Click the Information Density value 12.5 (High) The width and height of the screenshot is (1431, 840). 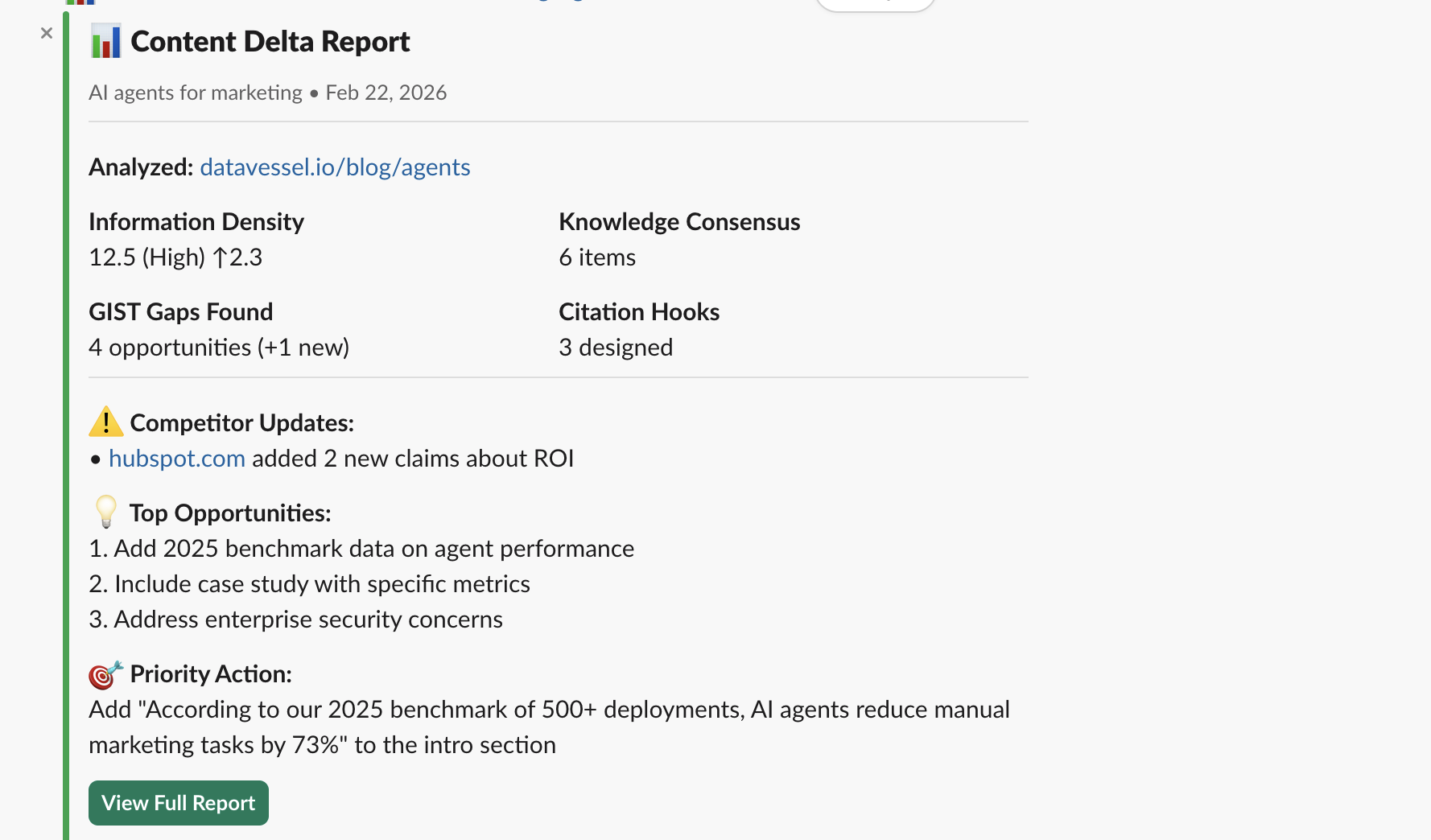click(175, 257)
